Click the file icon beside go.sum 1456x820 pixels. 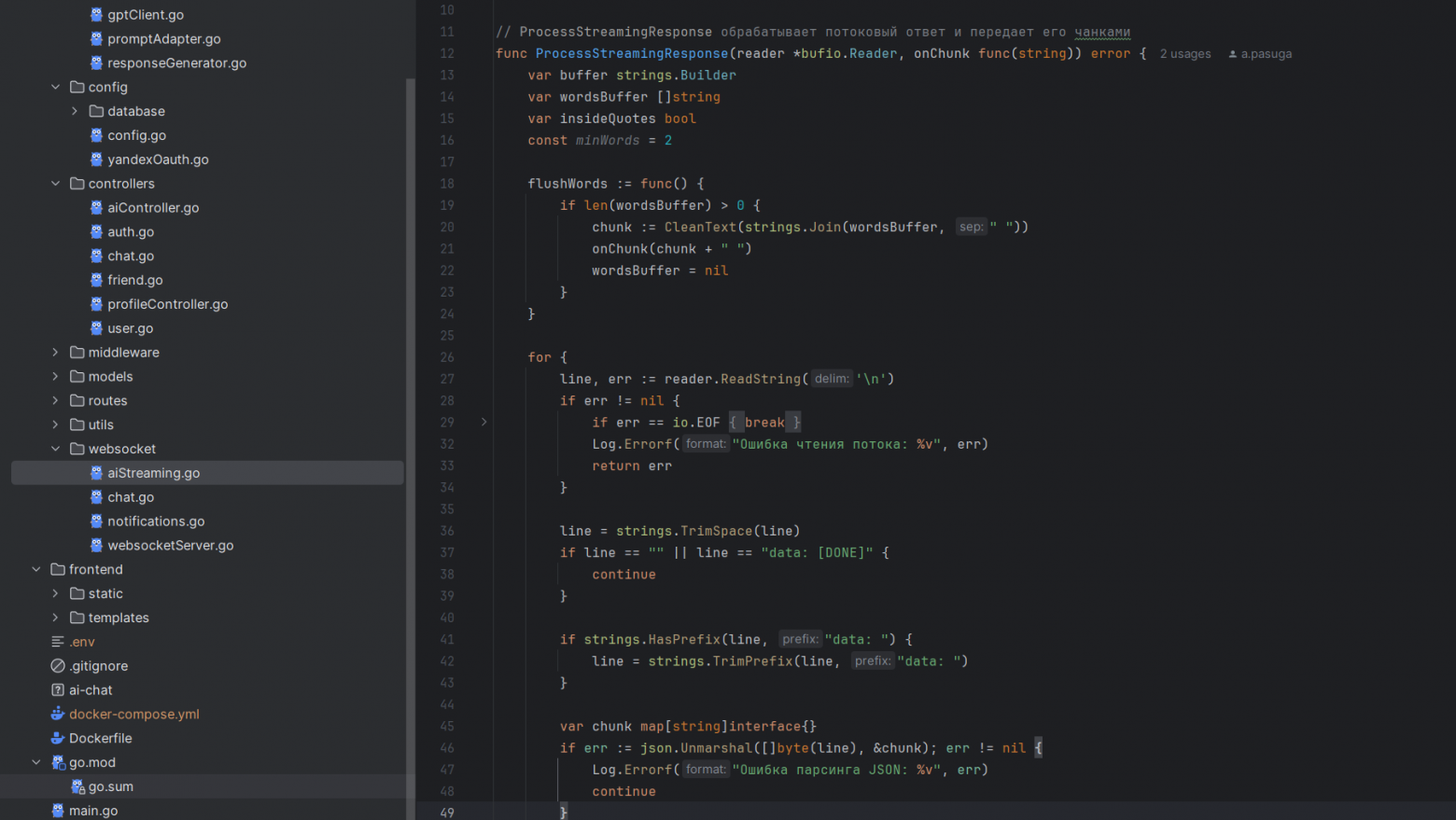(x=77, y=786)
